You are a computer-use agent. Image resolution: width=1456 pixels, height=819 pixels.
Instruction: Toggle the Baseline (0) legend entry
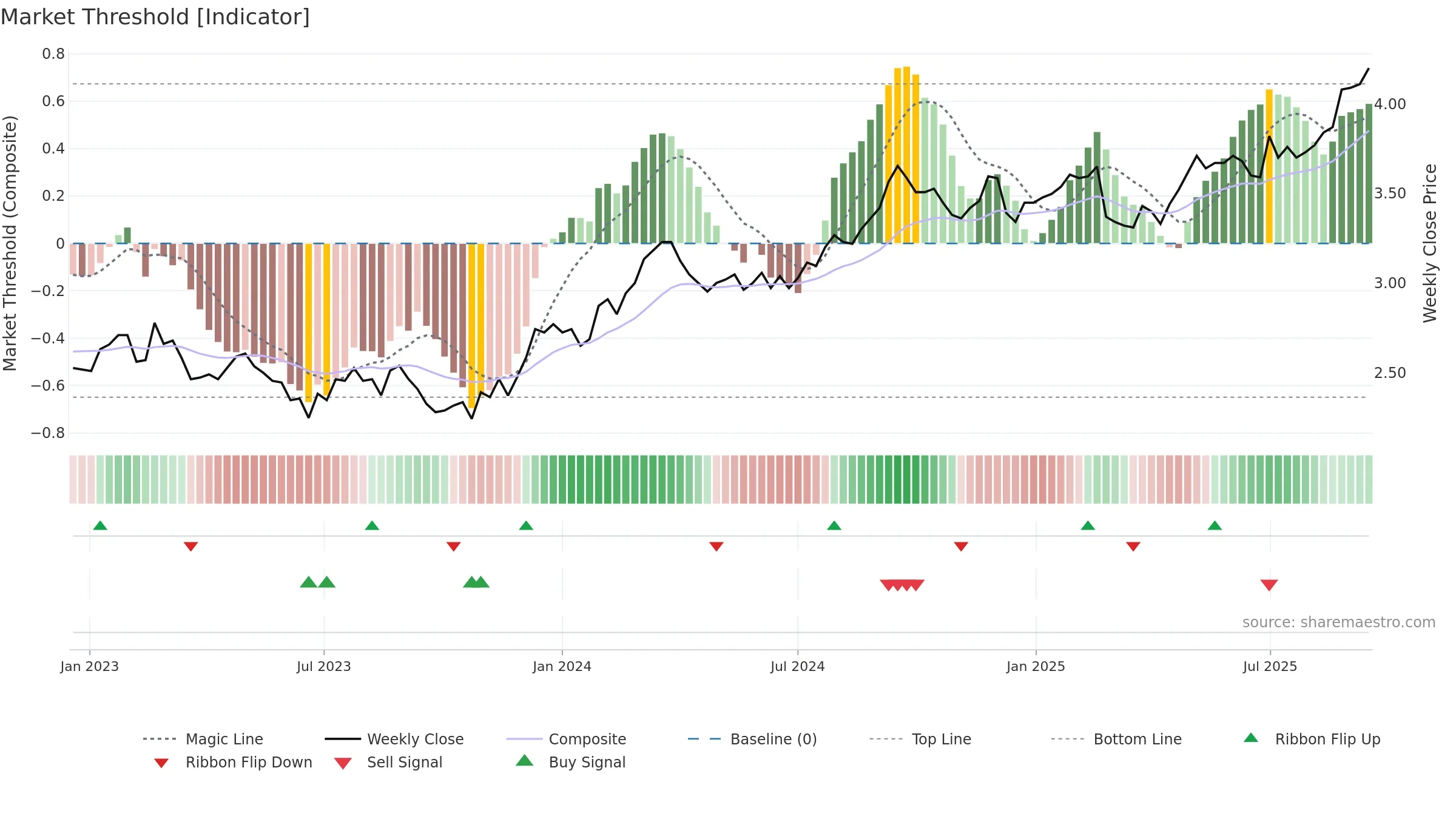click(x=753, y=739)
